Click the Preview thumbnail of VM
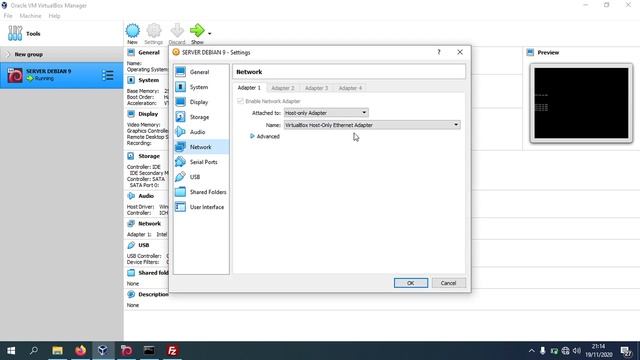Screen dimensions: 640x360 [581, 103]
